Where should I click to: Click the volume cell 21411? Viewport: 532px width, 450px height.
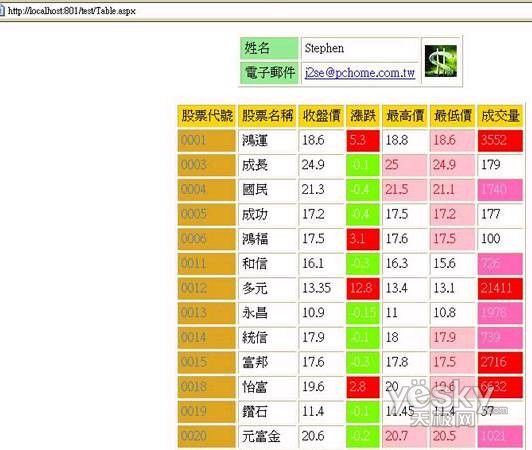click(x=500, y=288)
